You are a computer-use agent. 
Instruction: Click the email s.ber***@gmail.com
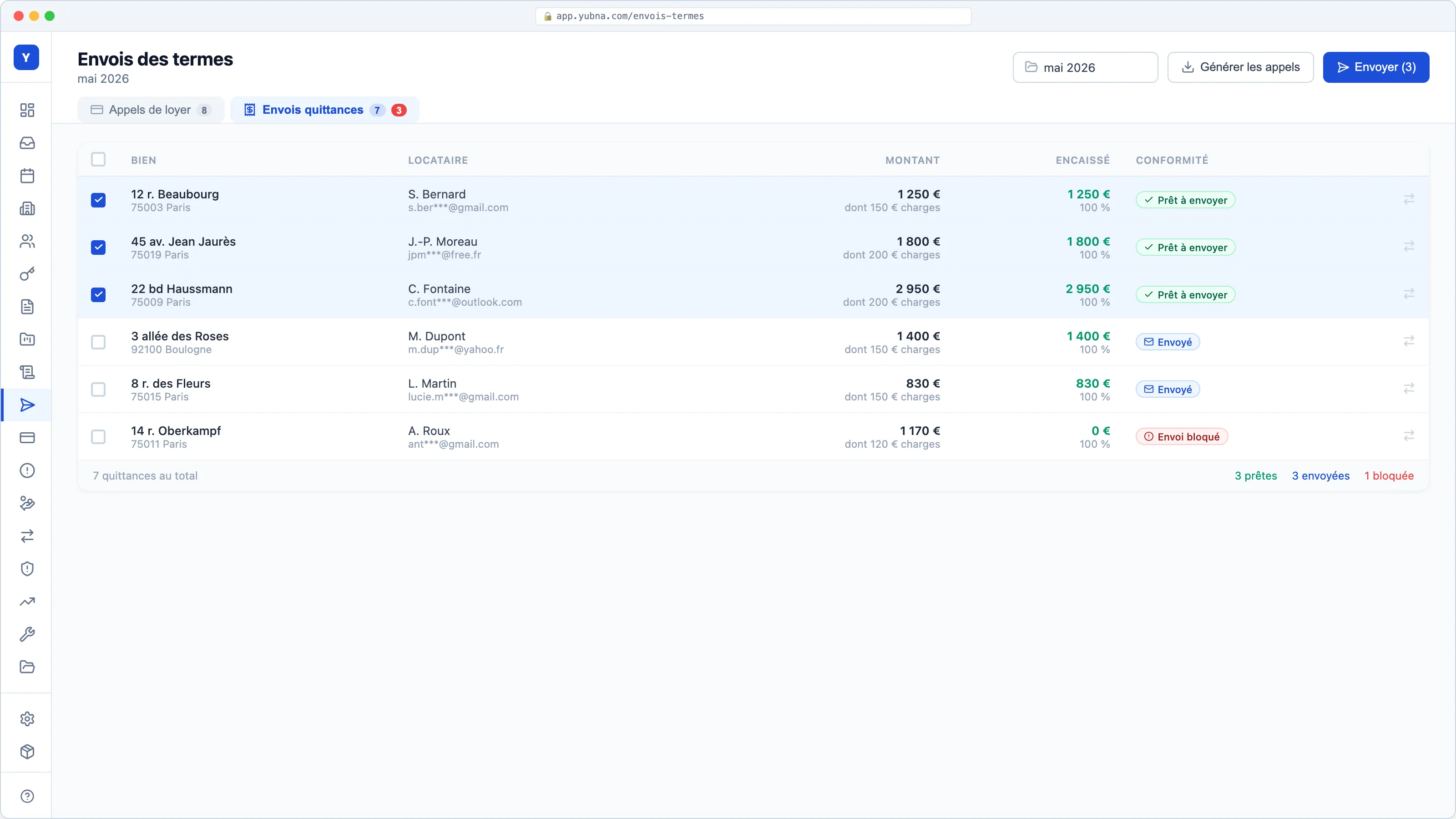coord(458,207)
